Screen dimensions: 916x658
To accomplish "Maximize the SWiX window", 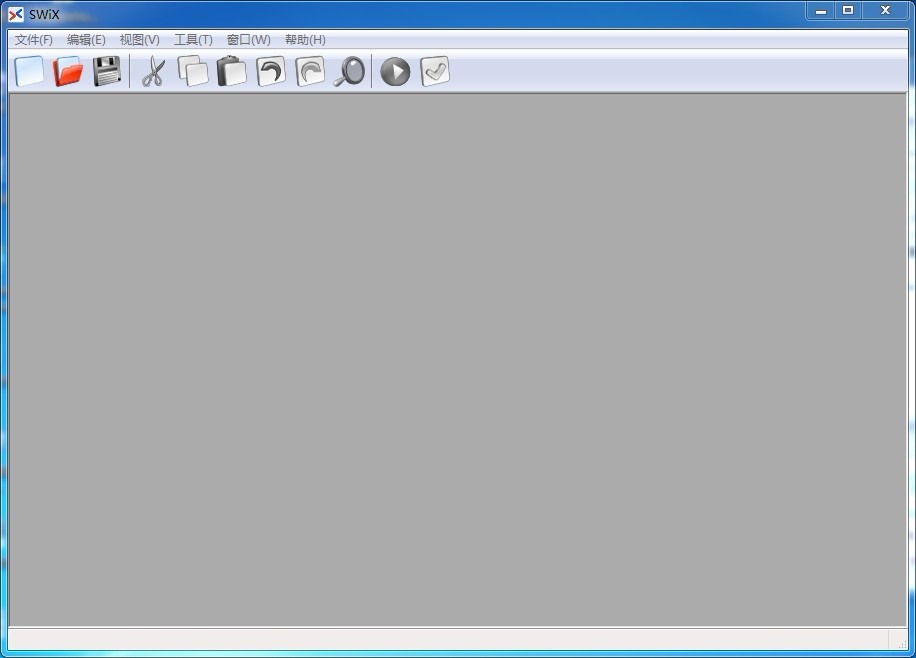I will click(848, 11).
